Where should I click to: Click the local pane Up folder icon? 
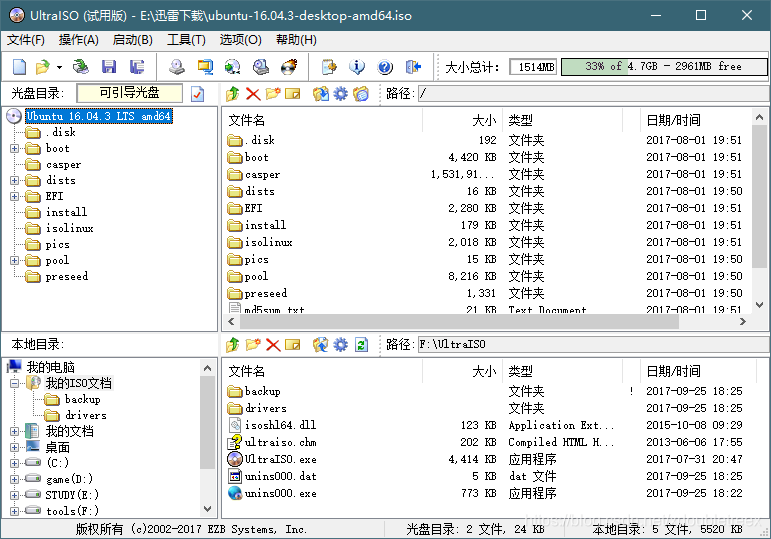point(233,345)
